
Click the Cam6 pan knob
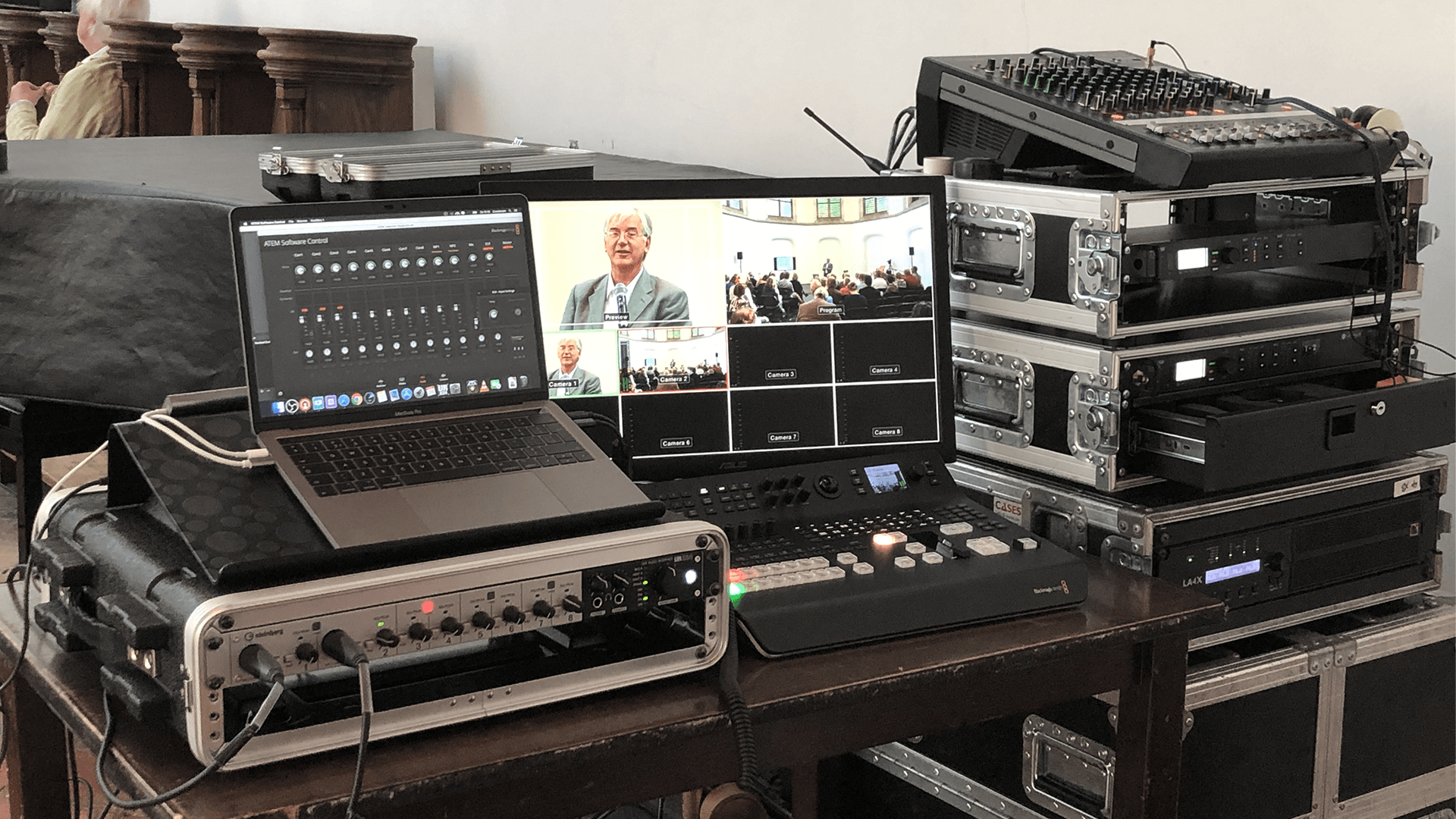[x=397, y=345]
